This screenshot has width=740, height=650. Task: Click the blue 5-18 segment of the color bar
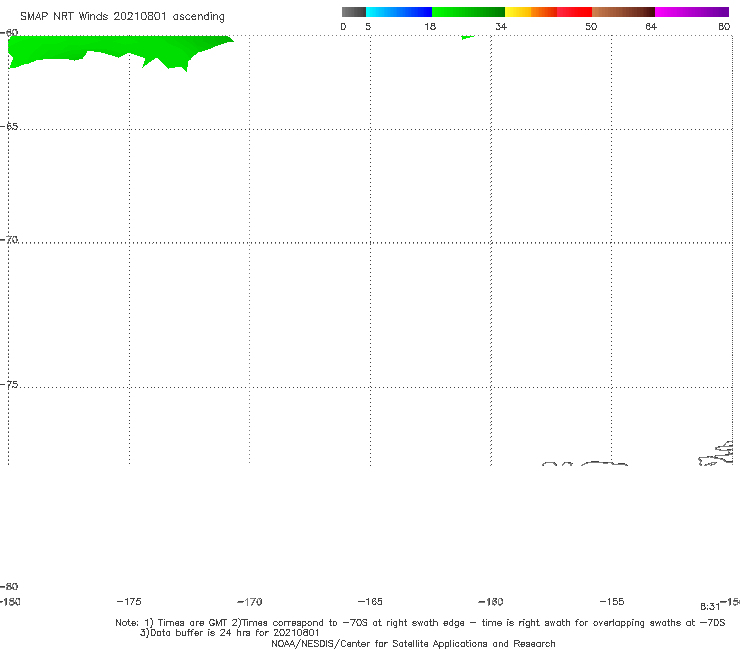[x=399, y=12]
